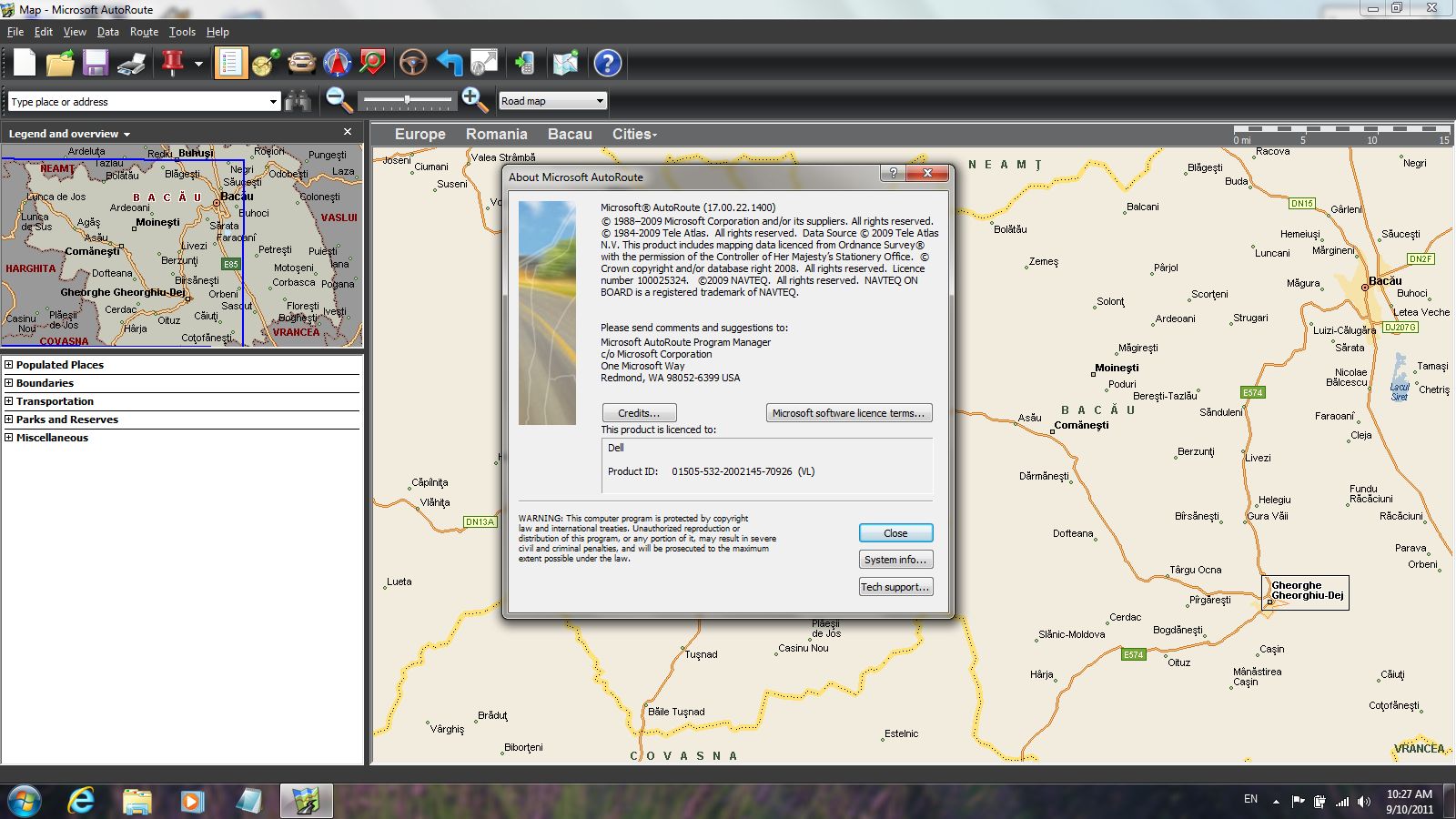Save the map with floppy icon
The width and height of the screenshot is (1456, 819).
click(96, 63)
